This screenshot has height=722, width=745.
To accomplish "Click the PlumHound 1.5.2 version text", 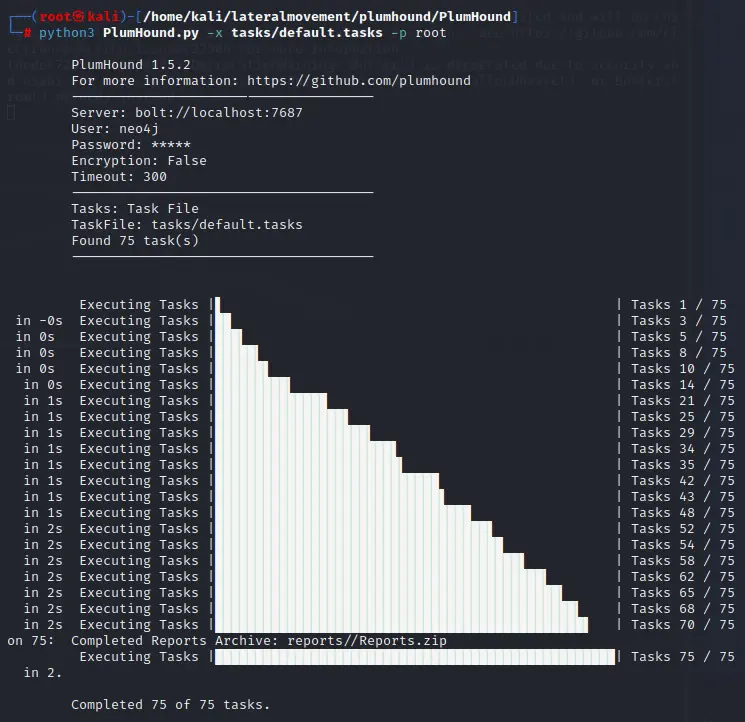I will pyautogui.click(x=123, y=65).
